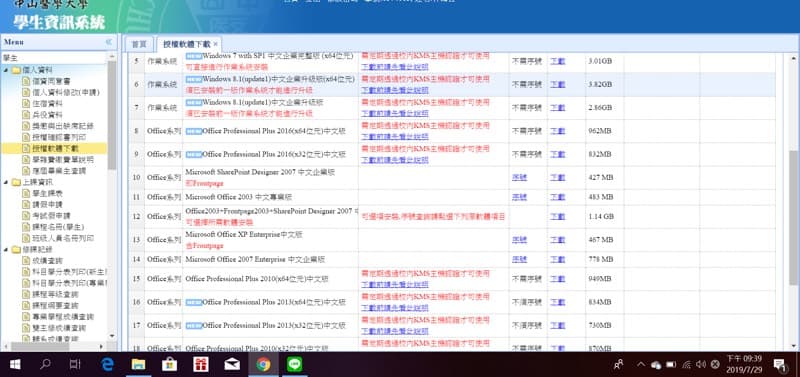Open 課程綱要查詢 tree item
Image resolution: width=800 pixels, height=377 pixels.
[x=55, y=306]
